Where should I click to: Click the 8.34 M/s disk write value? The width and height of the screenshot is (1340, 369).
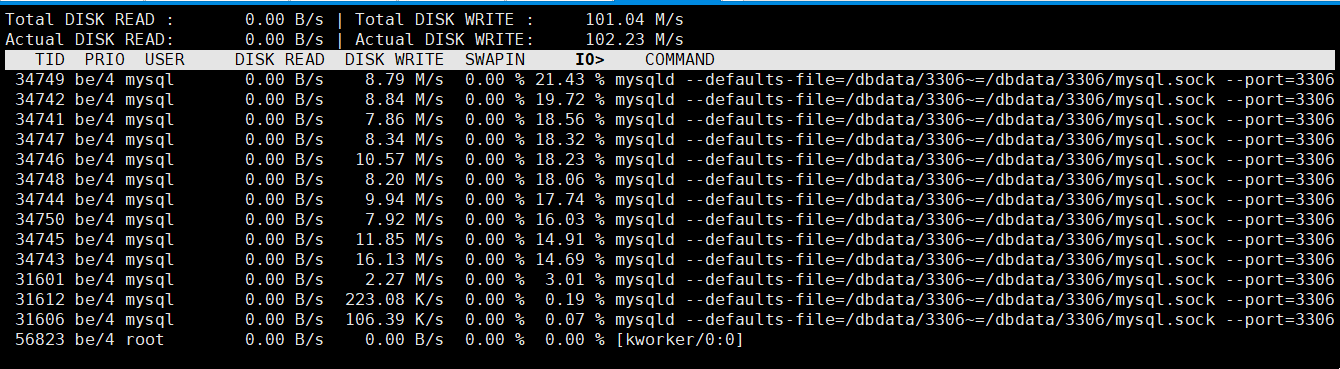click(x=405, y=140)
